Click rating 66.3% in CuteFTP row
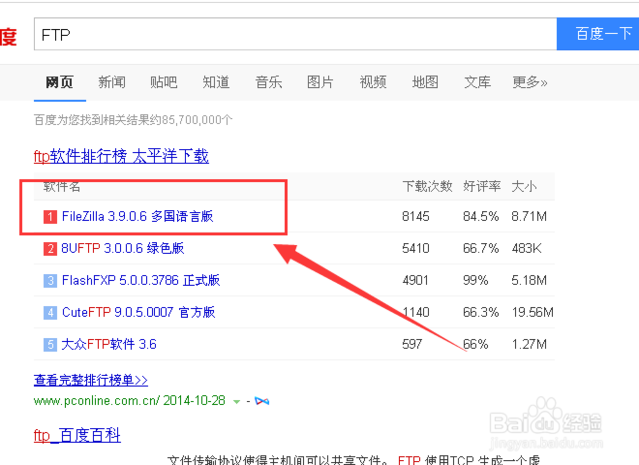This screenshot has height=465, width=639. point(481,312)
